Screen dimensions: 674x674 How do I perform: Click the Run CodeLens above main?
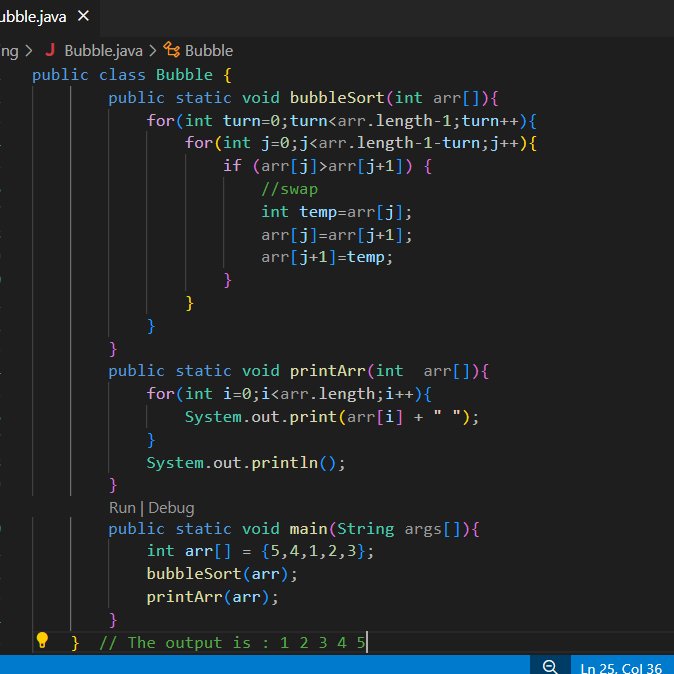click(122, 508)
